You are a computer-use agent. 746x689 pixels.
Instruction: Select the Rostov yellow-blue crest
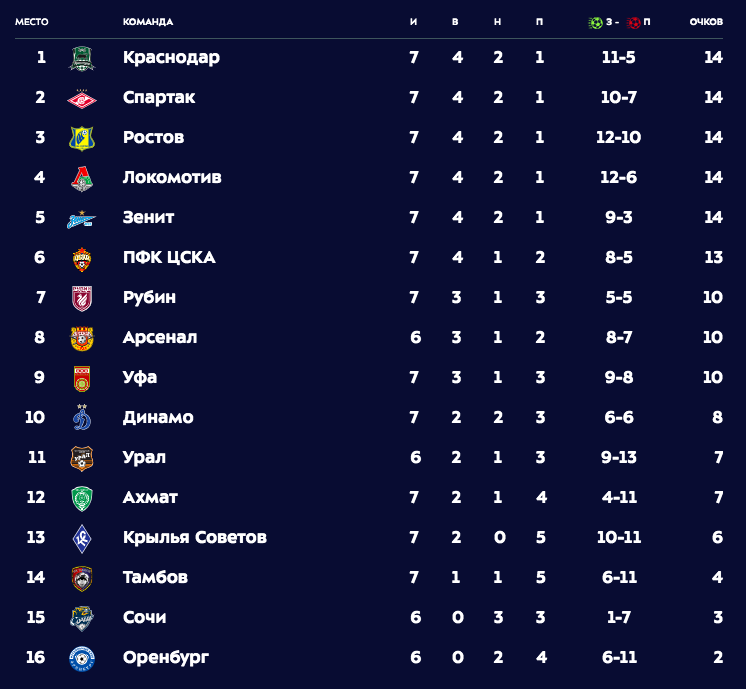coord(82,138)
